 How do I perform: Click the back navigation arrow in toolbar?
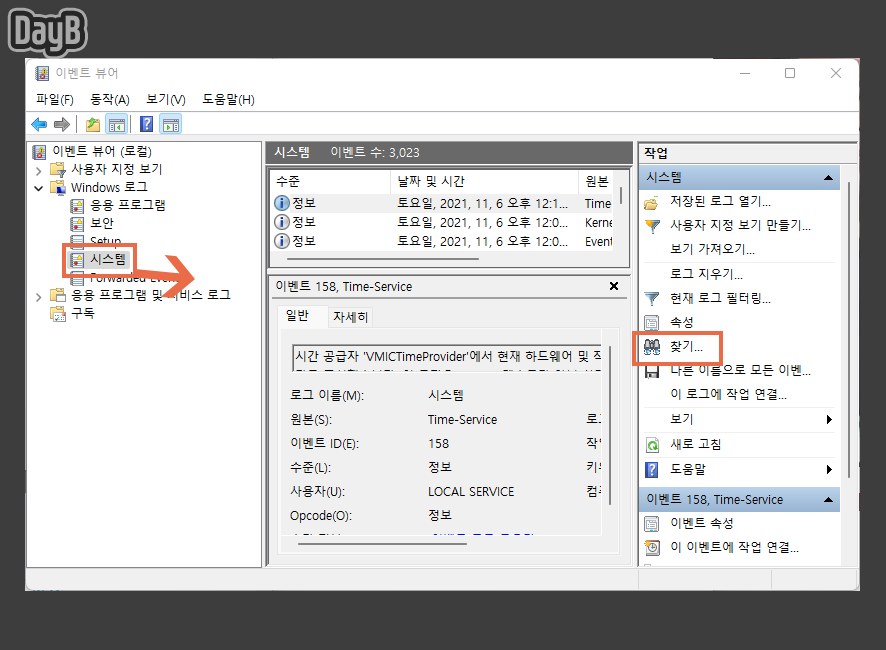click(37, 123)
